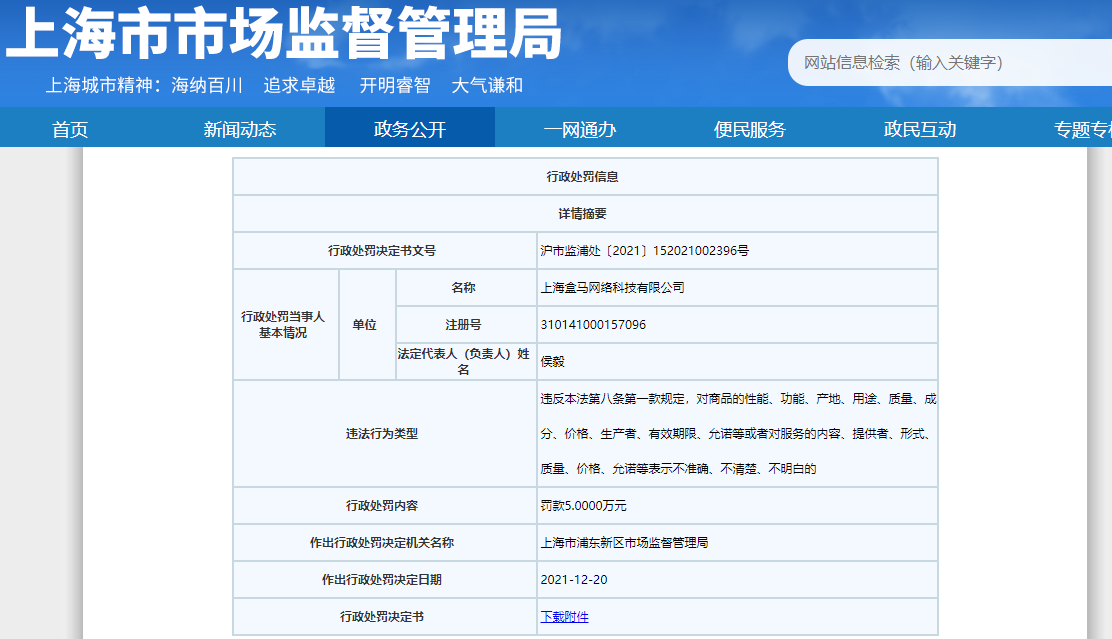Select the 政务公开 navigation tab

point(410,129)
